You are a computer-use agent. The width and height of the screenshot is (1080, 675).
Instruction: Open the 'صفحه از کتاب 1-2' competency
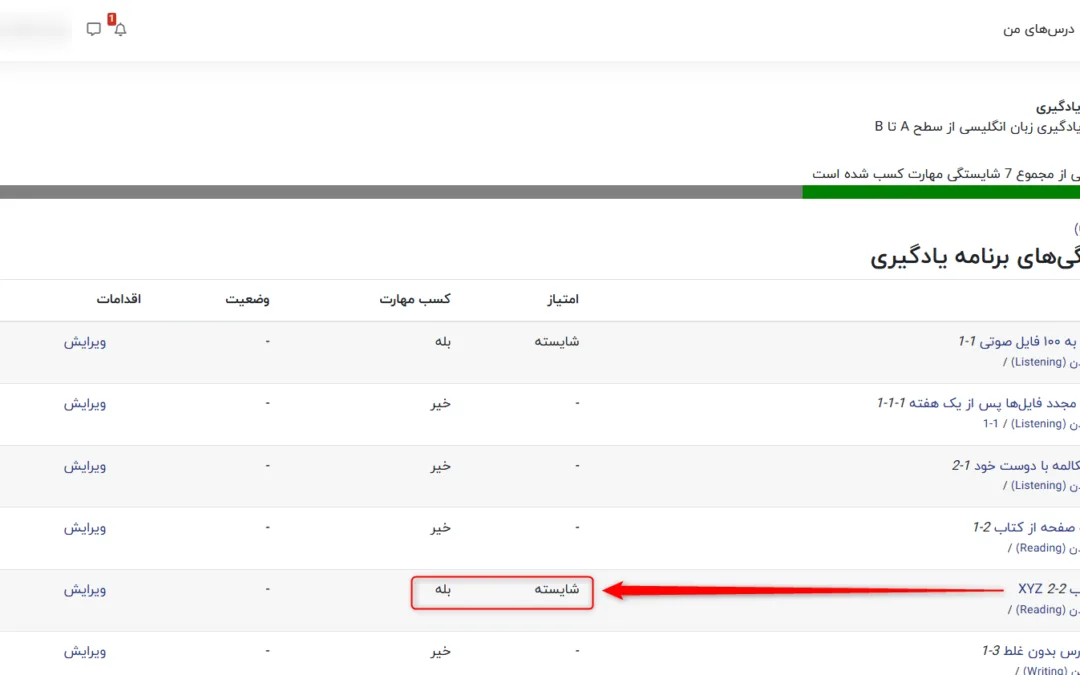pos(1025,527)
